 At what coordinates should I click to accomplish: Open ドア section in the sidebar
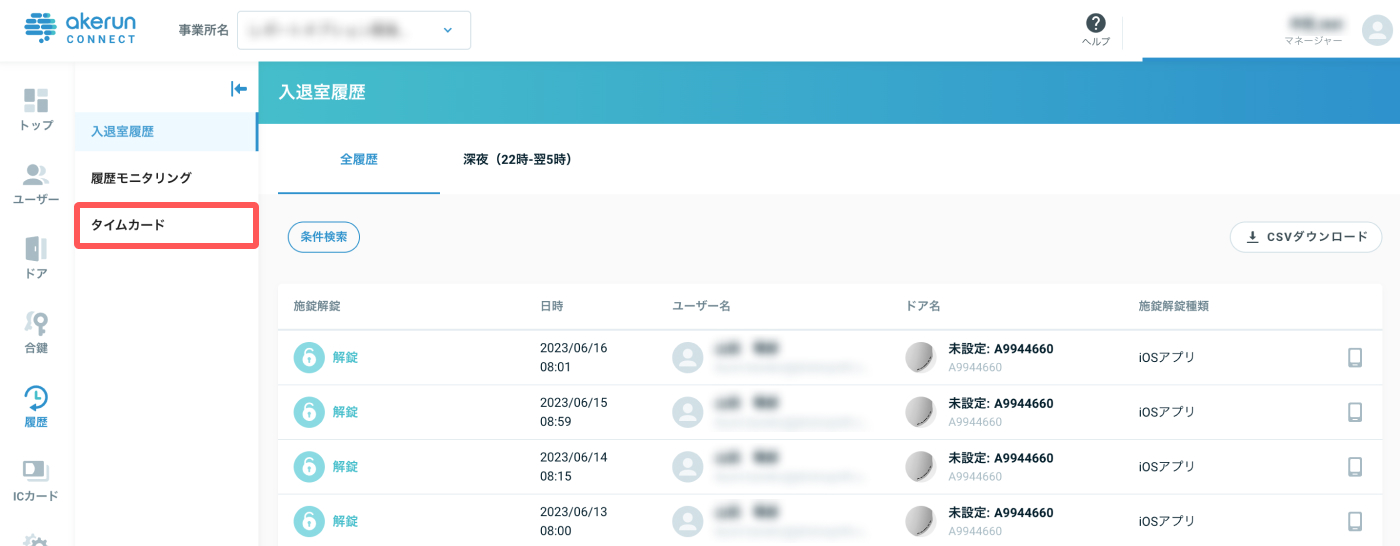[36, 258]
